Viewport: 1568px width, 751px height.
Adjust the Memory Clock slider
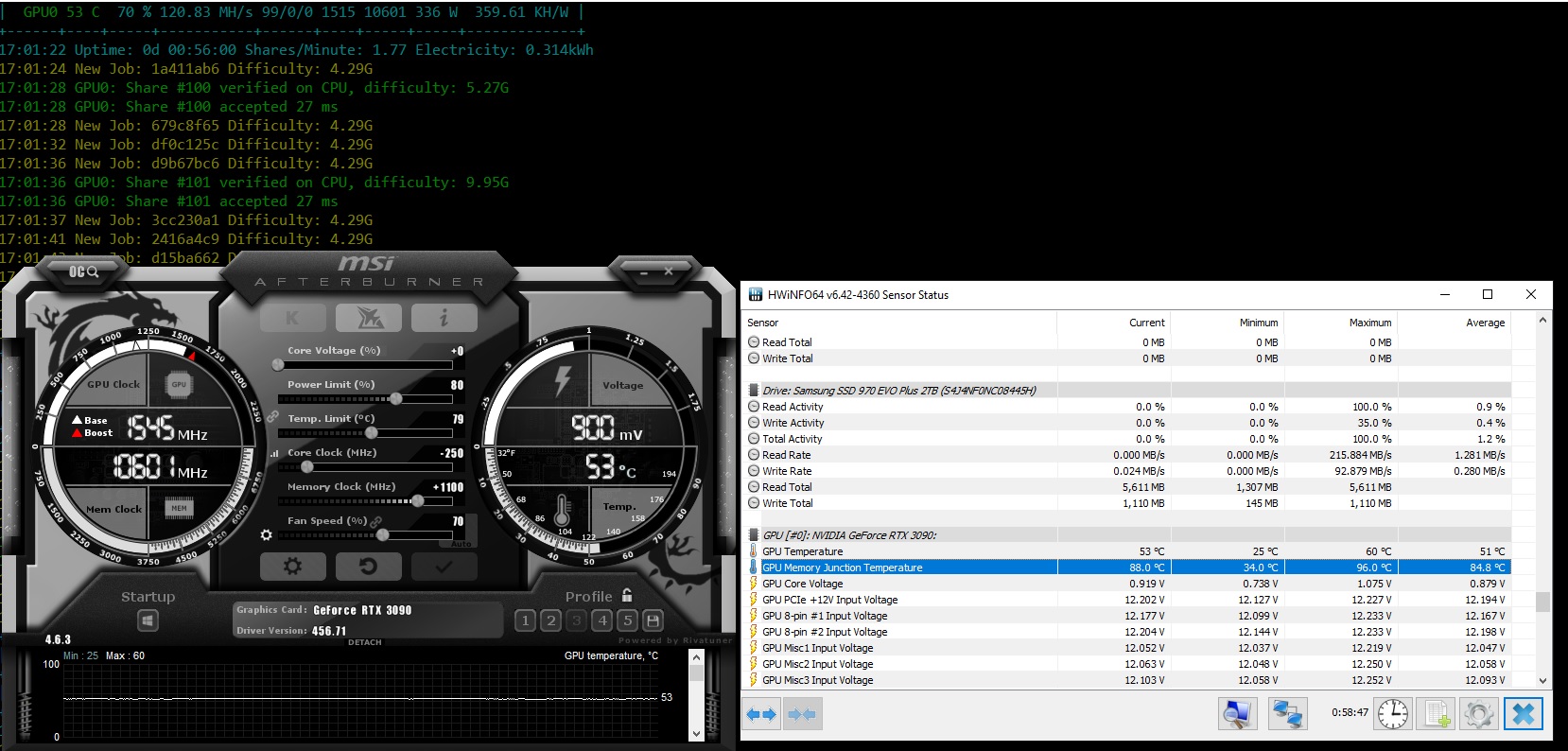tap(364, 500)
